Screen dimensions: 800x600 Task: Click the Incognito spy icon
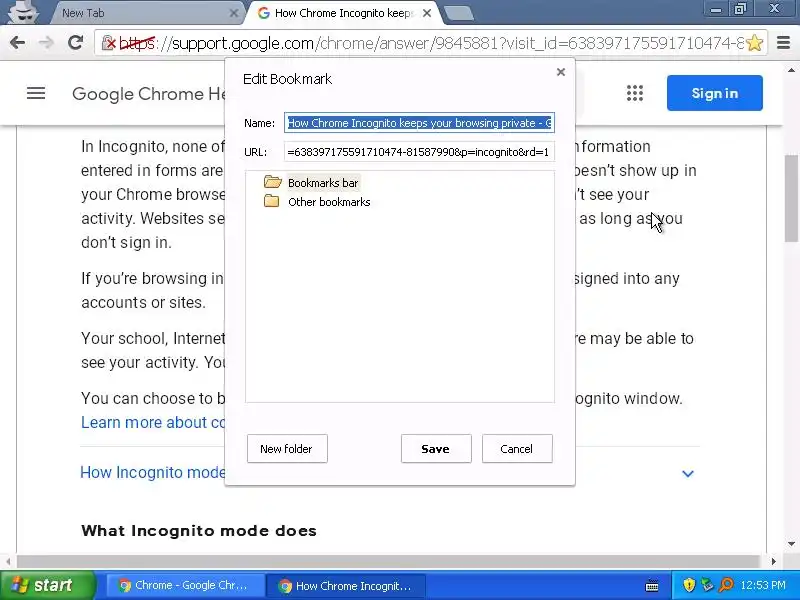tap(22, 11)
